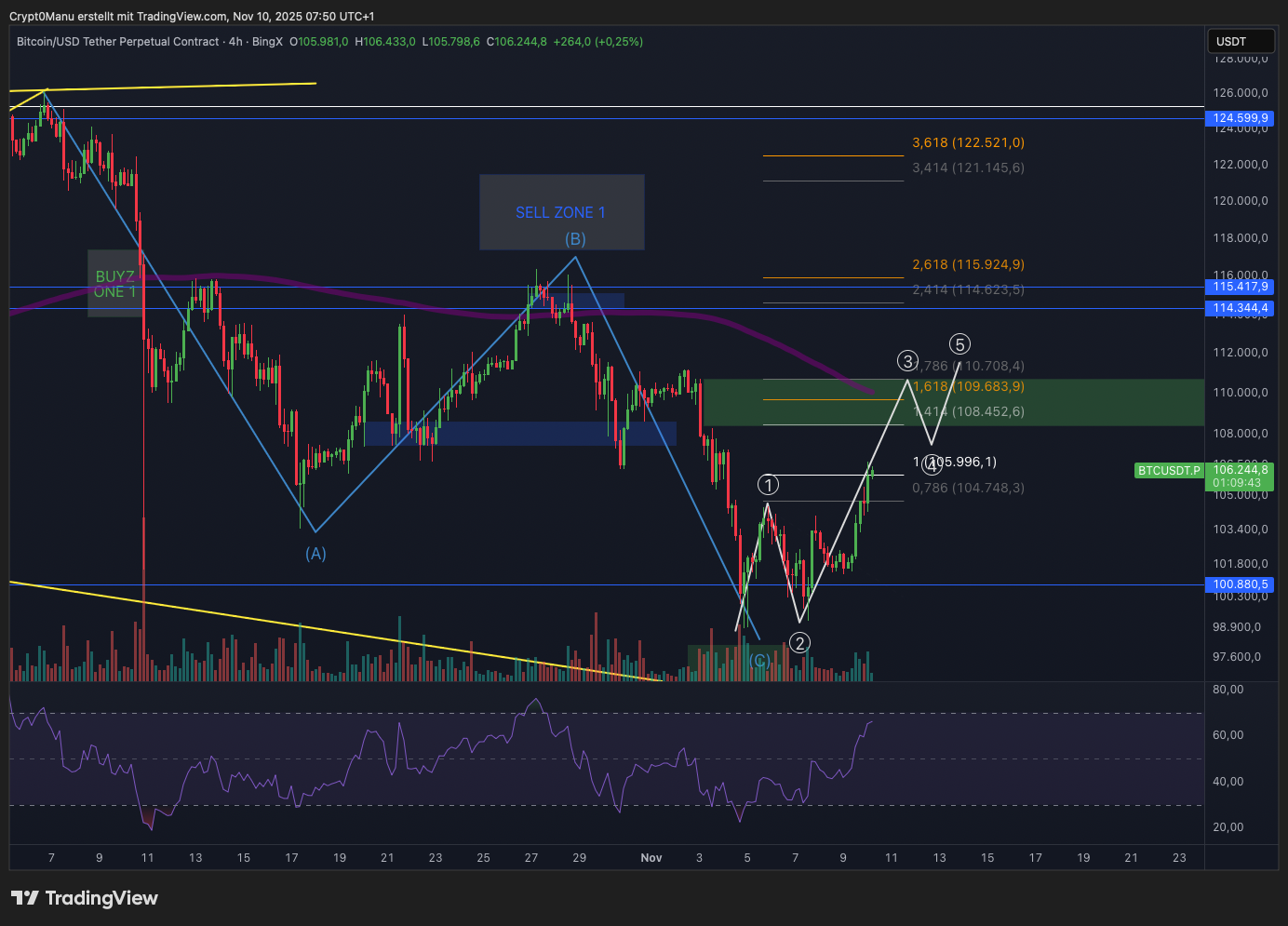Open the USDT currency selector
This screenshot has width=1288, height=926.
tap(1241, 41)
